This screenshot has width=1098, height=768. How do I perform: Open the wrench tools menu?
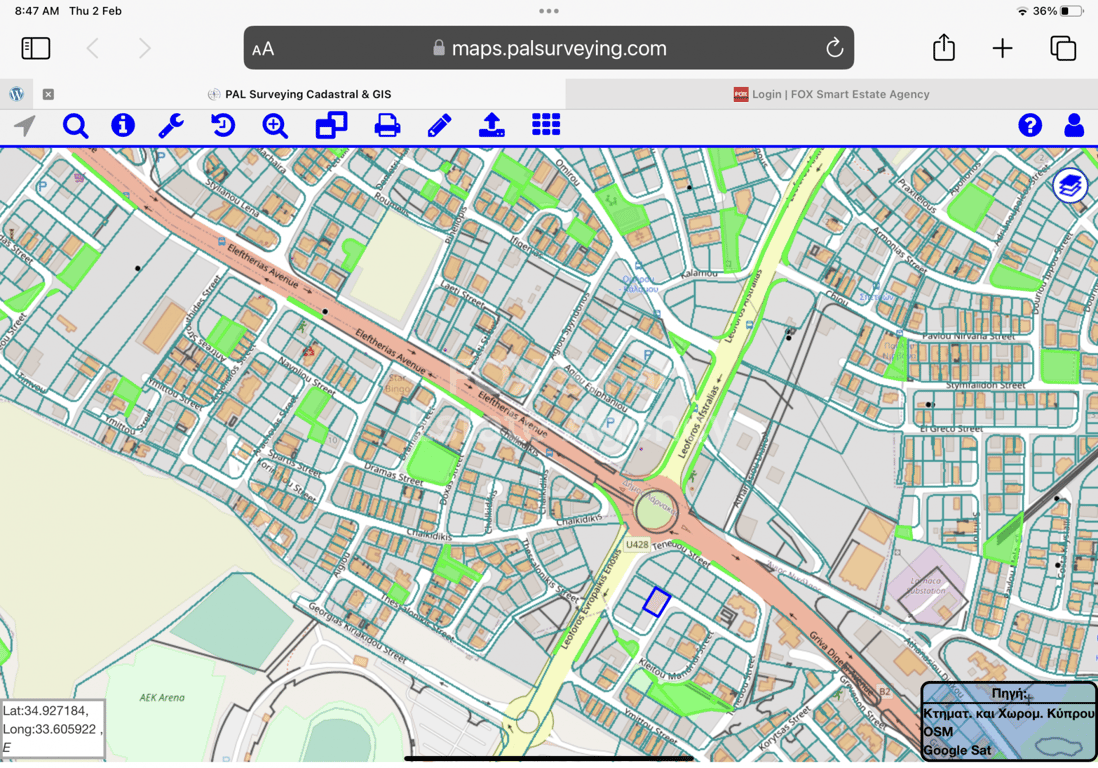click(x=171, y=126)
